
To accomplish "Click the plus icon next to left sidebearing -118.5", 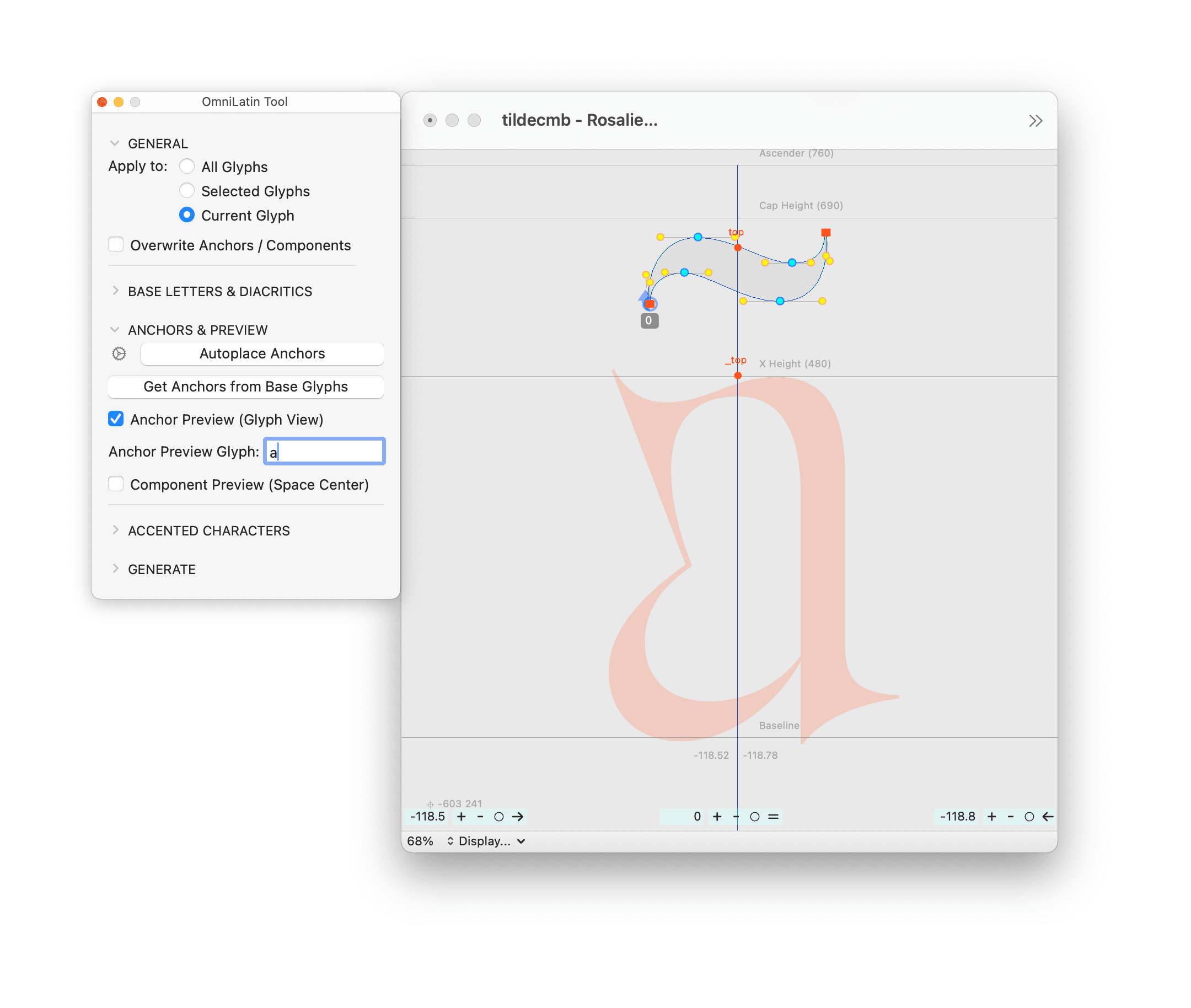I will 461,817.
